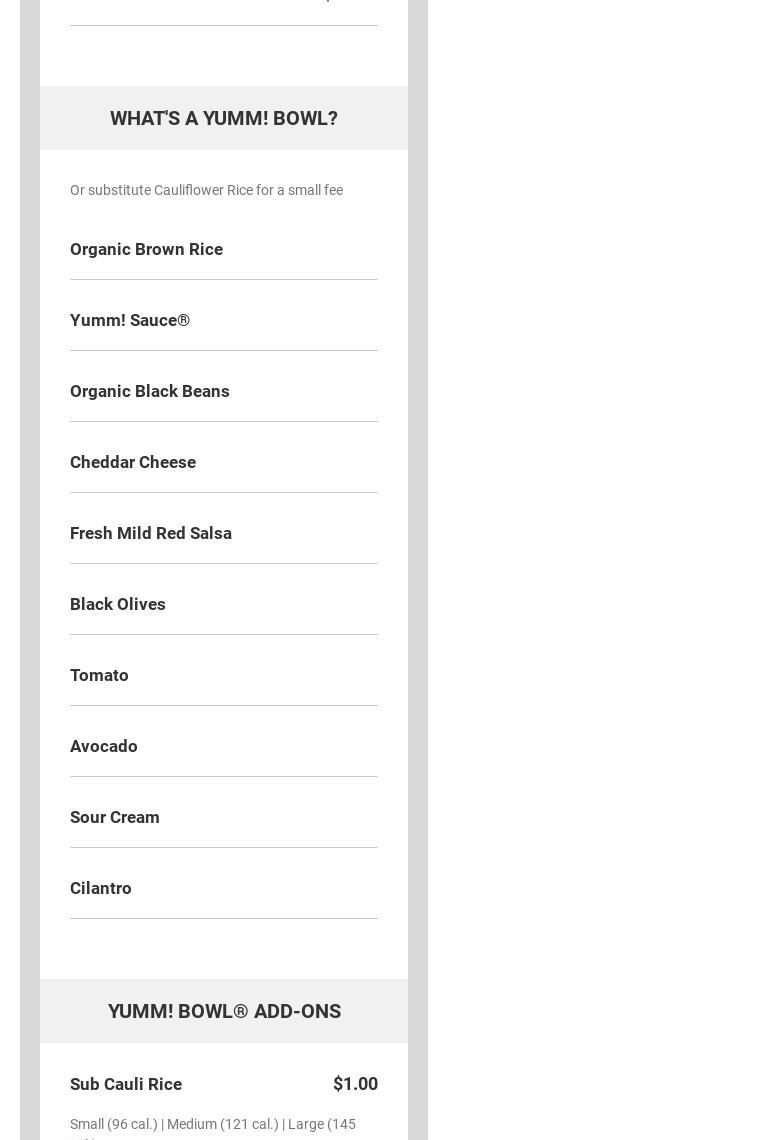Click the Cheddar Cheese ingredient
770x1140 pixels.
[x=133, y=462]
